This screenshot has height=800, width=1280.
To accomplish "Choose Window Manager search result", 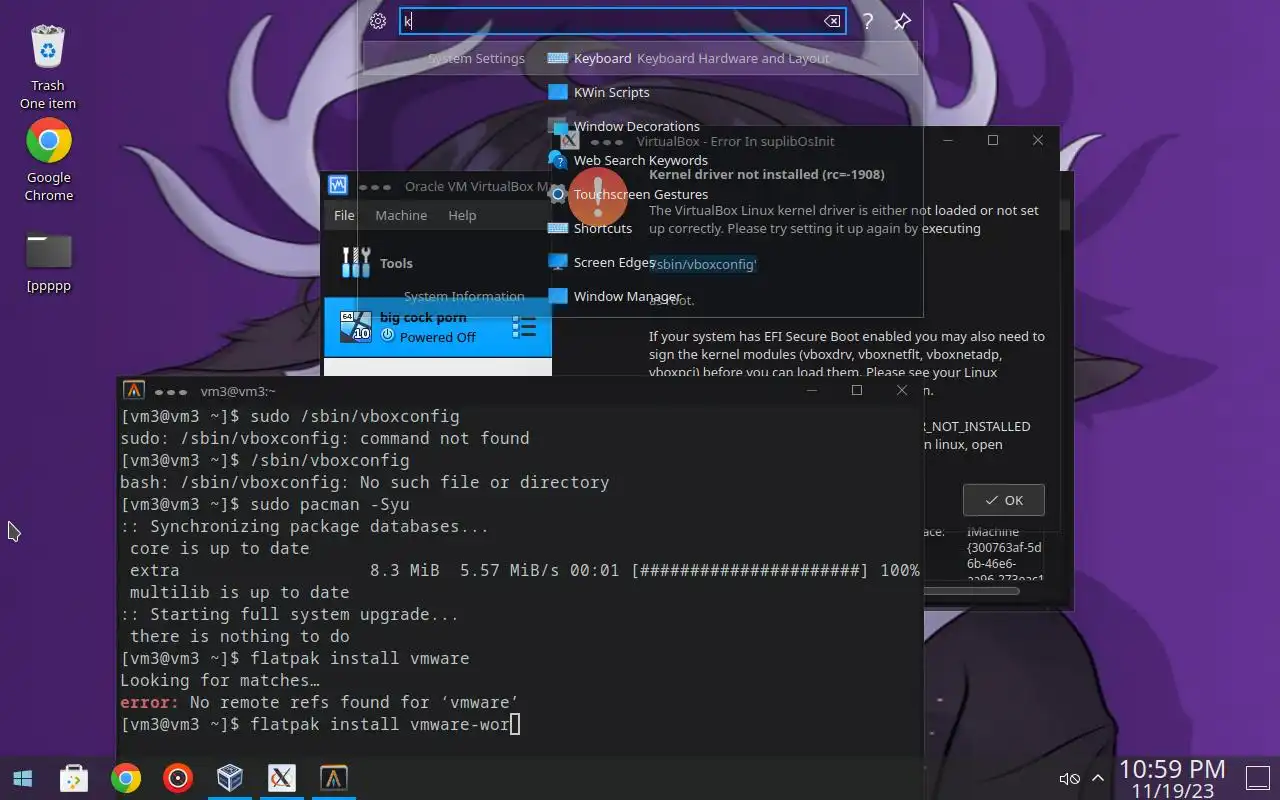I will (x=626, y=296).
